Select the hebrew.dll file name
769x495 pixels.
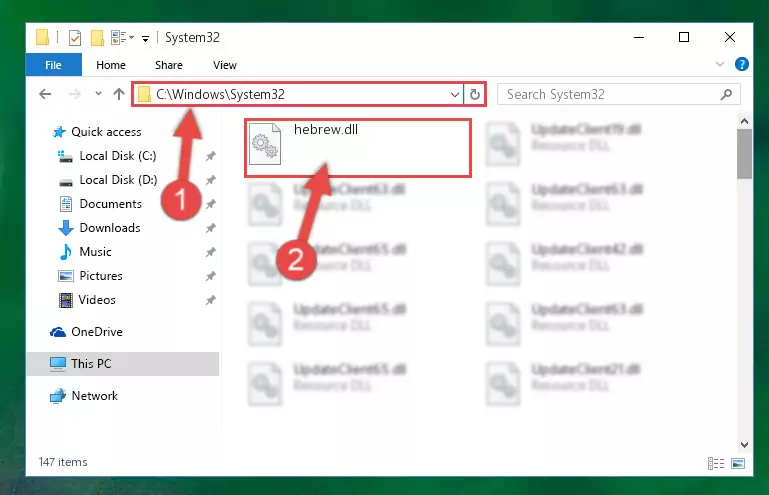click(x=326, y=130)
